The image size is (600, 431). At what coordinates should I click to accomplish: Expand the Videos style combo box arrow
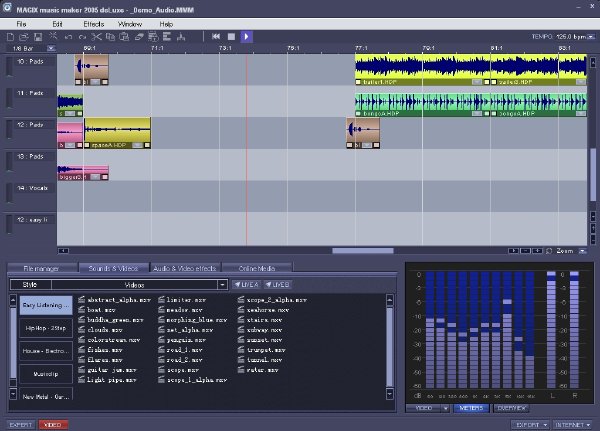[x=222, y=285]
